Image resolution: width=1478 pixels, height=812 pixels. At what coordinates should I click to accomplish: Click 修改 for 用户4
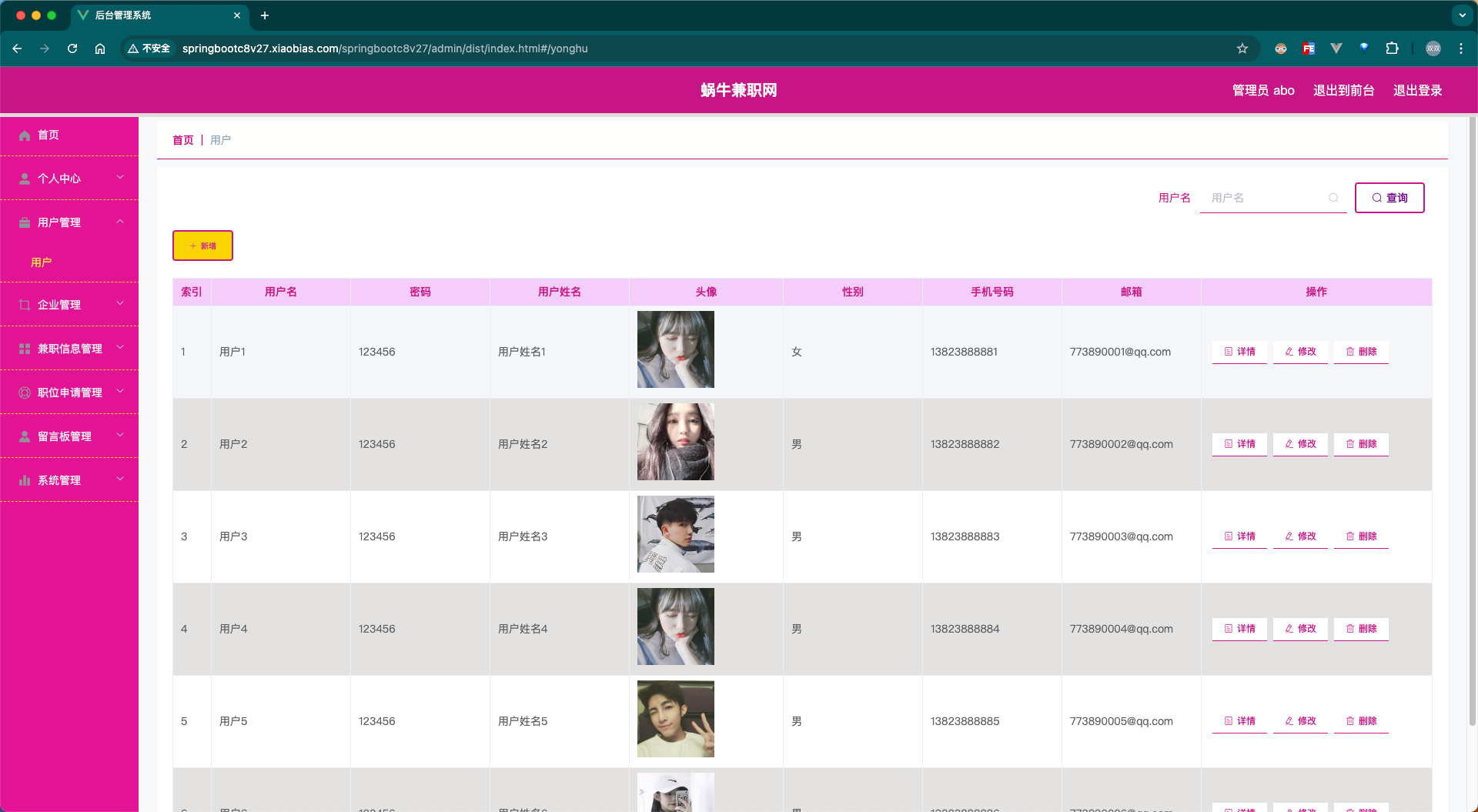point(1300,629)
